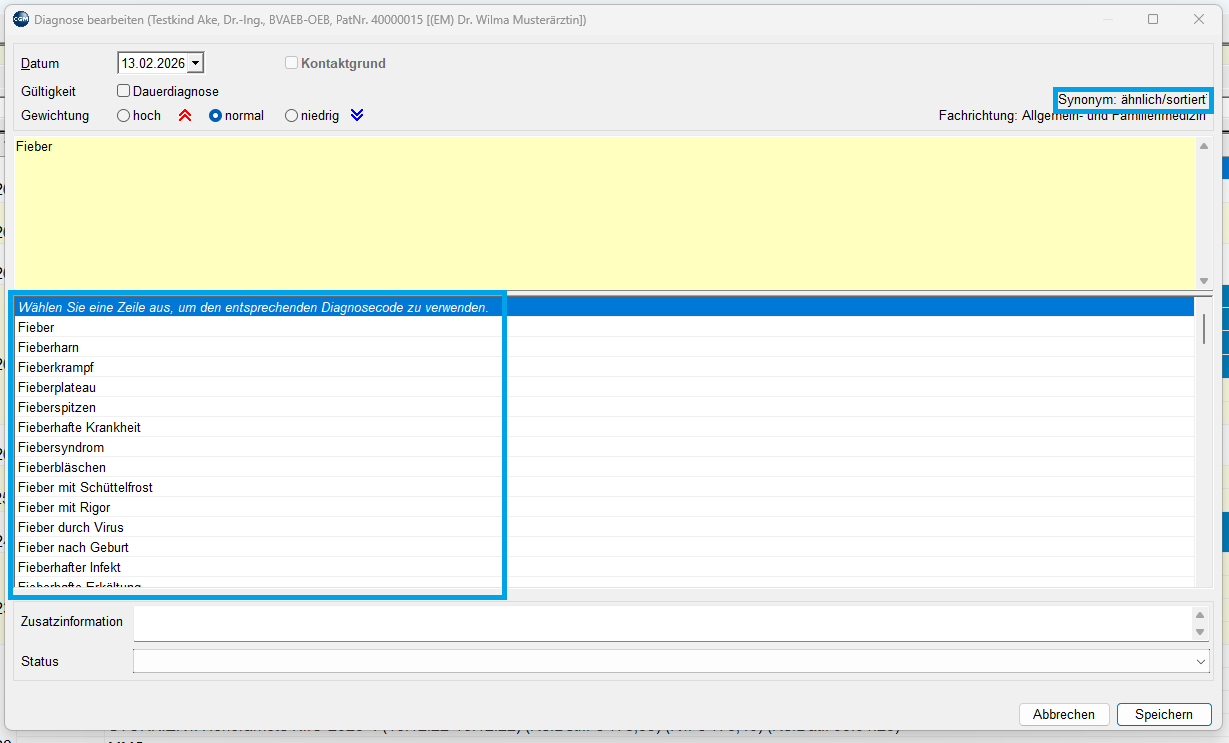The image size is (1229, 743).
Task: Select Fieberkrampf from the diagnosis list
Action: [x=56, y=367]
